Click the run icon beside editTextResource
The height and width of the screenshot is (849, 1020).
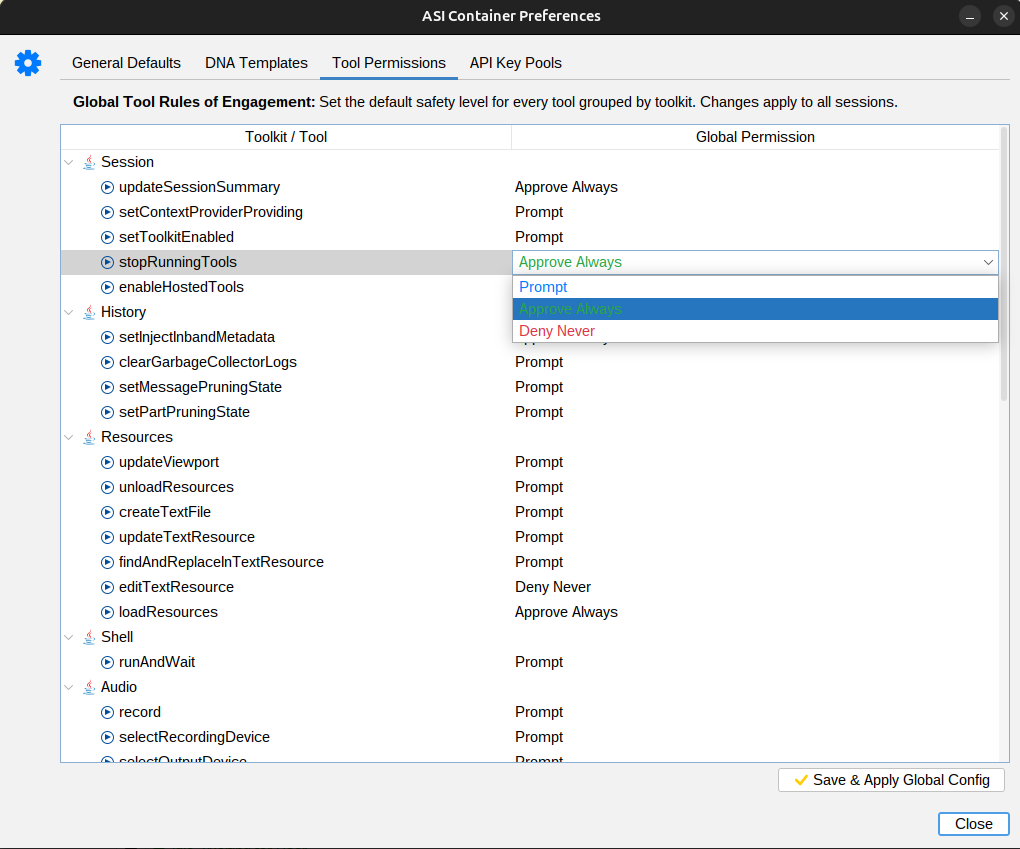(x=107, y=587)
